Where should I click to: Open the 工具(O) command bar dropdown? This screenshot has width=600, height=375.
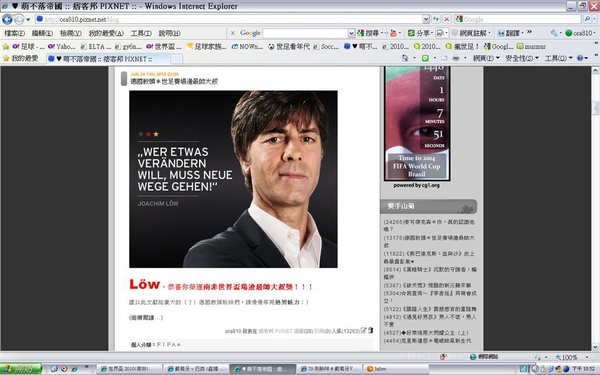[559, 58]
